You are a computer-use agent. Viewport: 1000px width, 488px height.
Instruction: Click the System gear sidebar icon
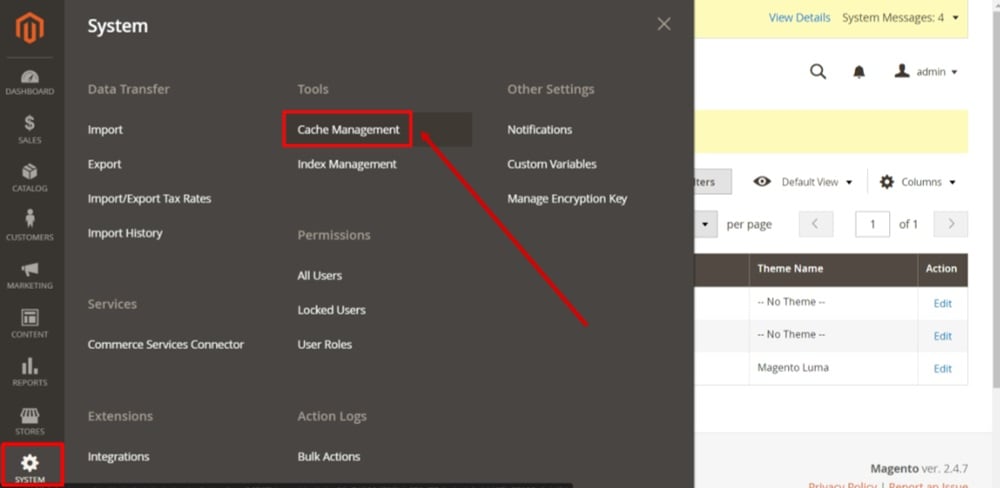point(30,465)
